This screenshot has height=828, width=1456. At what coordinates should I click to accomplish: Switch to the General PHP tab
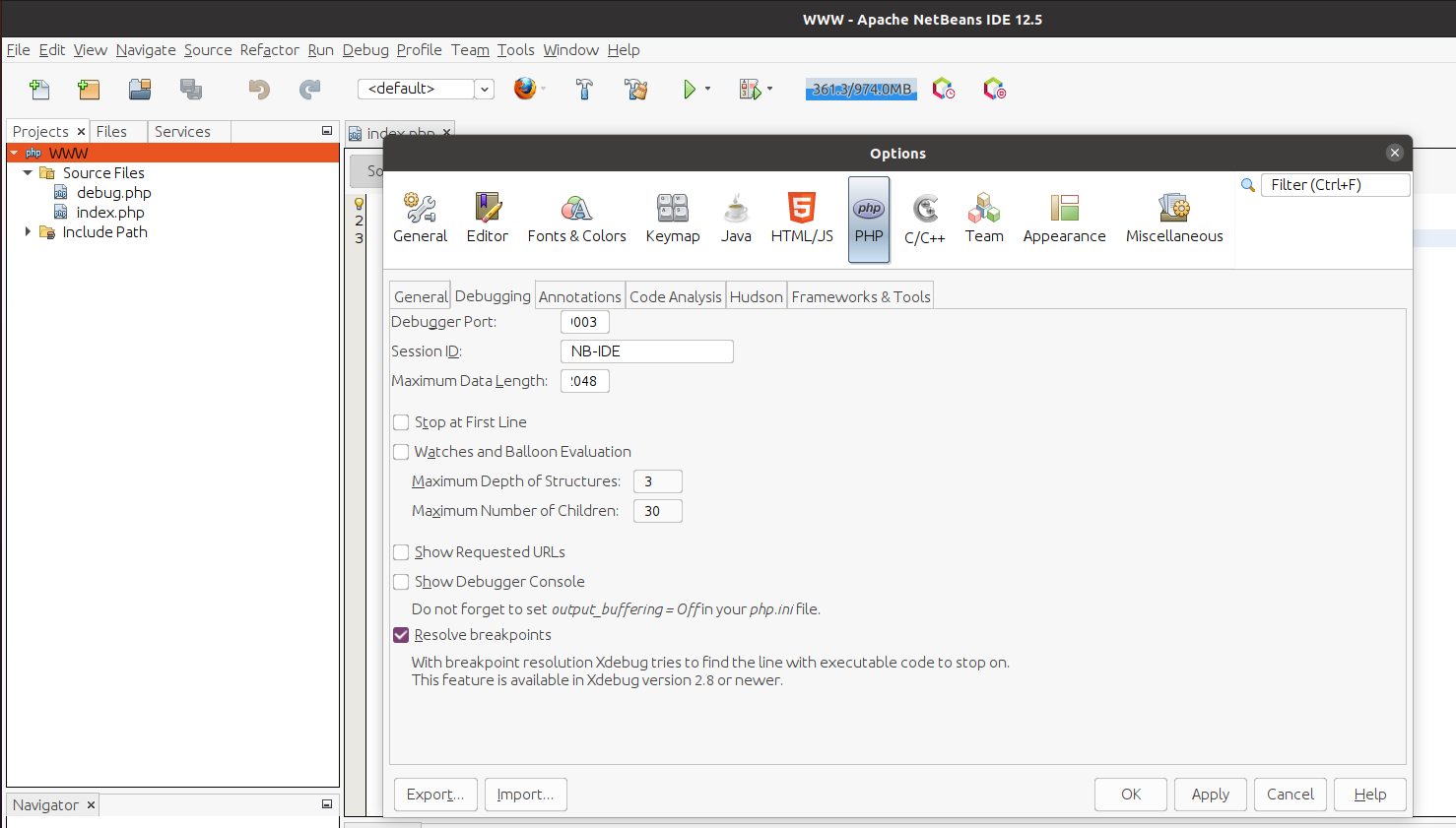pos(421,296)
